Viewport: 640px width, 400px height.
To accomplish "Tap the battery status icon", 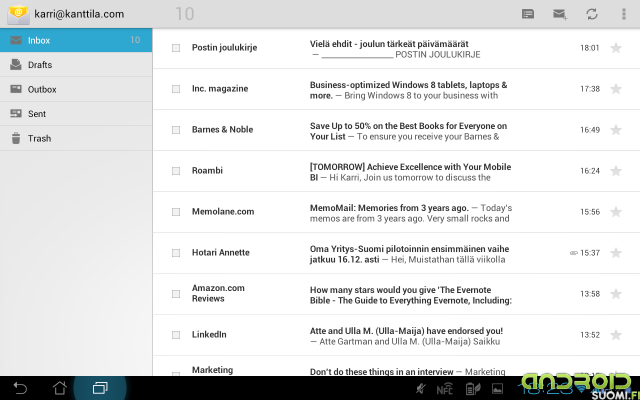I will pos(473,389).
